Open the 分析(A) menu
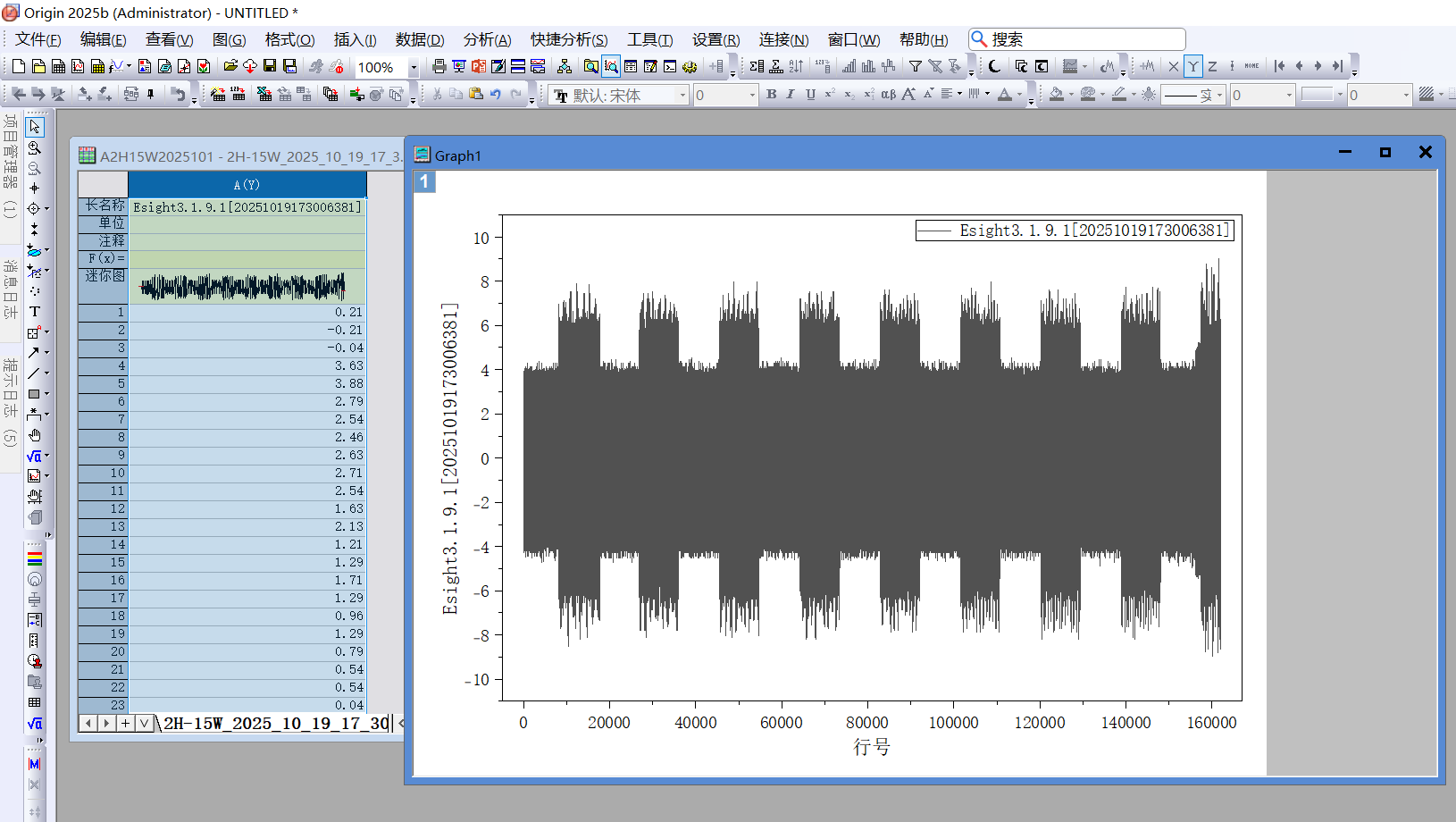Image resolution: width=1456 pixels, height=822 pixels. [487, 39]
